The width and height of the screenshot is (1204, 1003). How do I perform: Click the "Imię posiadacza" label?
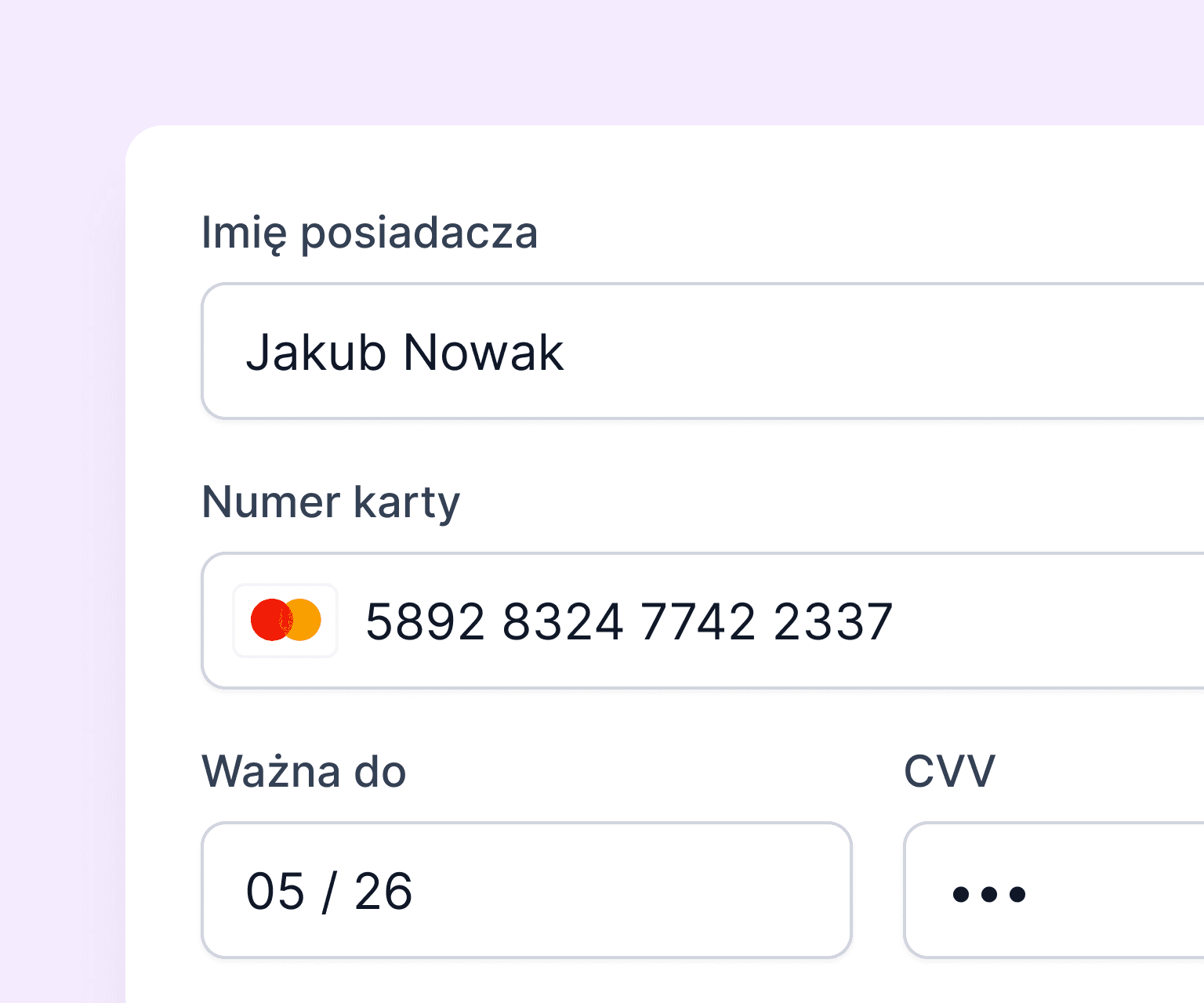[x=369, y=233]
